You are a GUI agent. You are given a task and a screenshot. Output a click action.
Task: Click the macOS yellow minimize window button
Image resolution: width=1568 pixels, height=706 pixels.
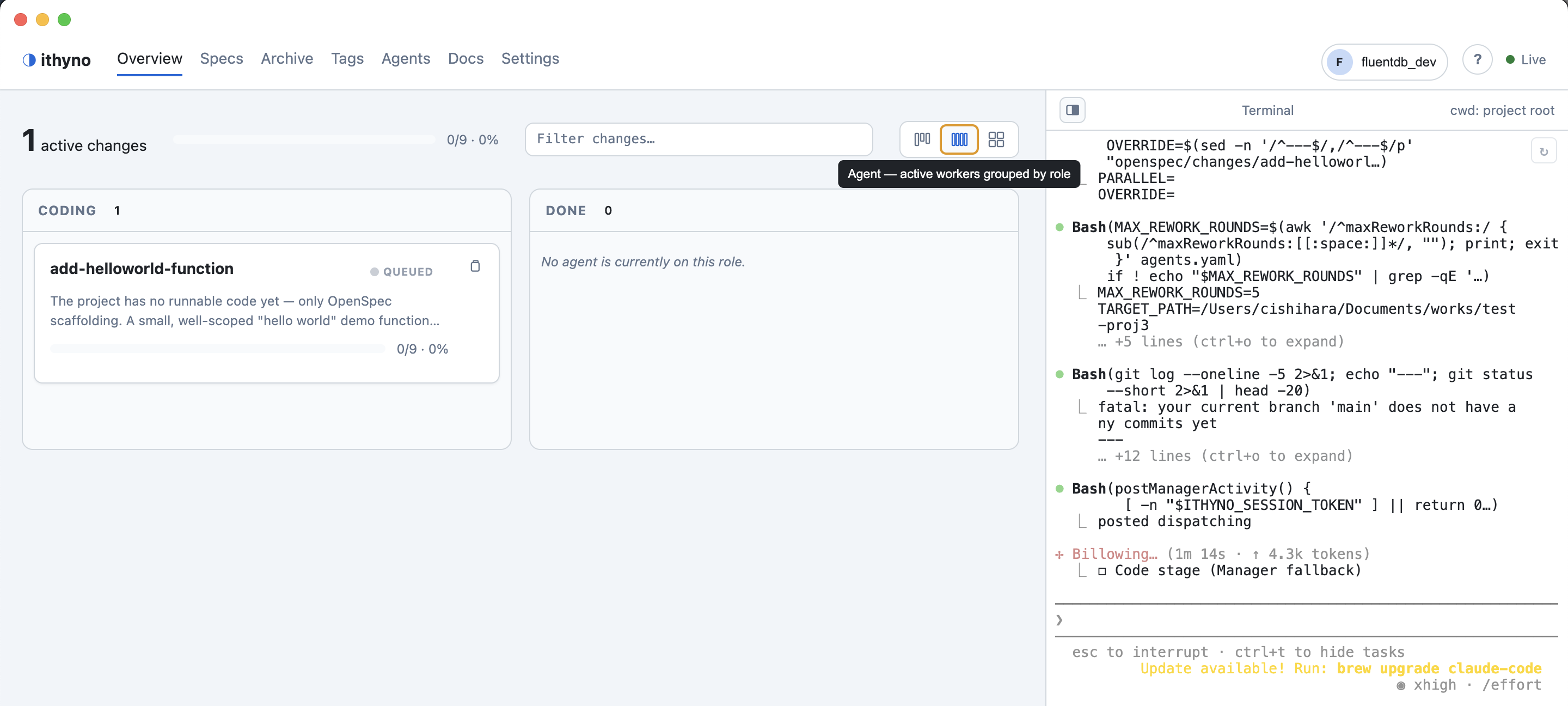(42, 20)
